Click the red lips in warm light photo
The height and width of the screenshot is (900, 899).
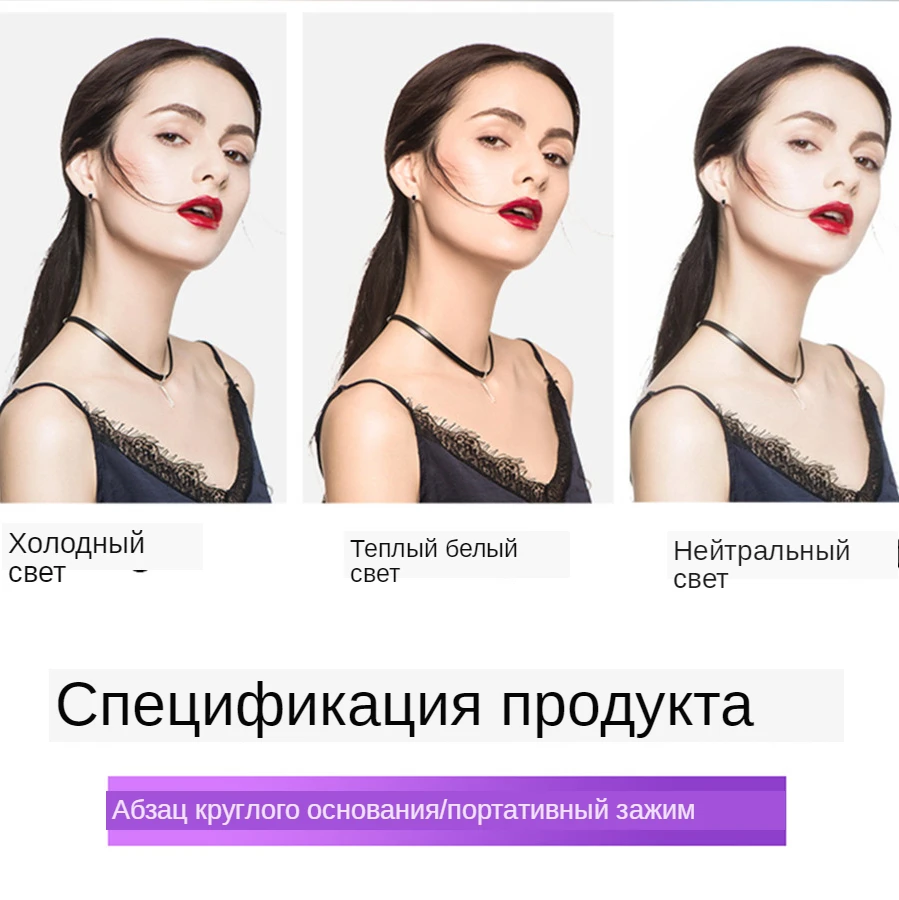(x=520, y=213)
